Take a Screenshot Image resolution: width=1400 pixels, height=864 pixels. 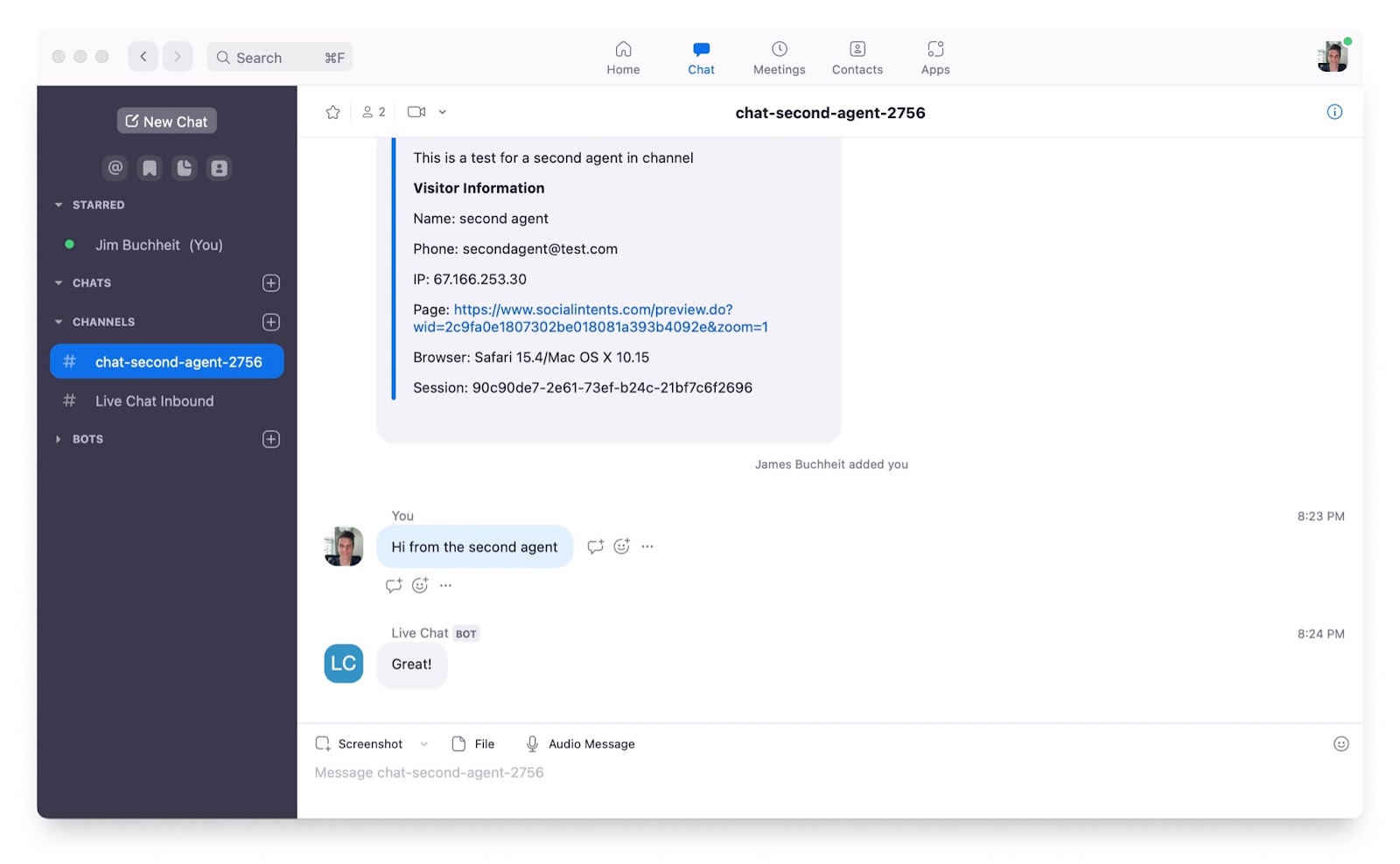tap(360, 744)
